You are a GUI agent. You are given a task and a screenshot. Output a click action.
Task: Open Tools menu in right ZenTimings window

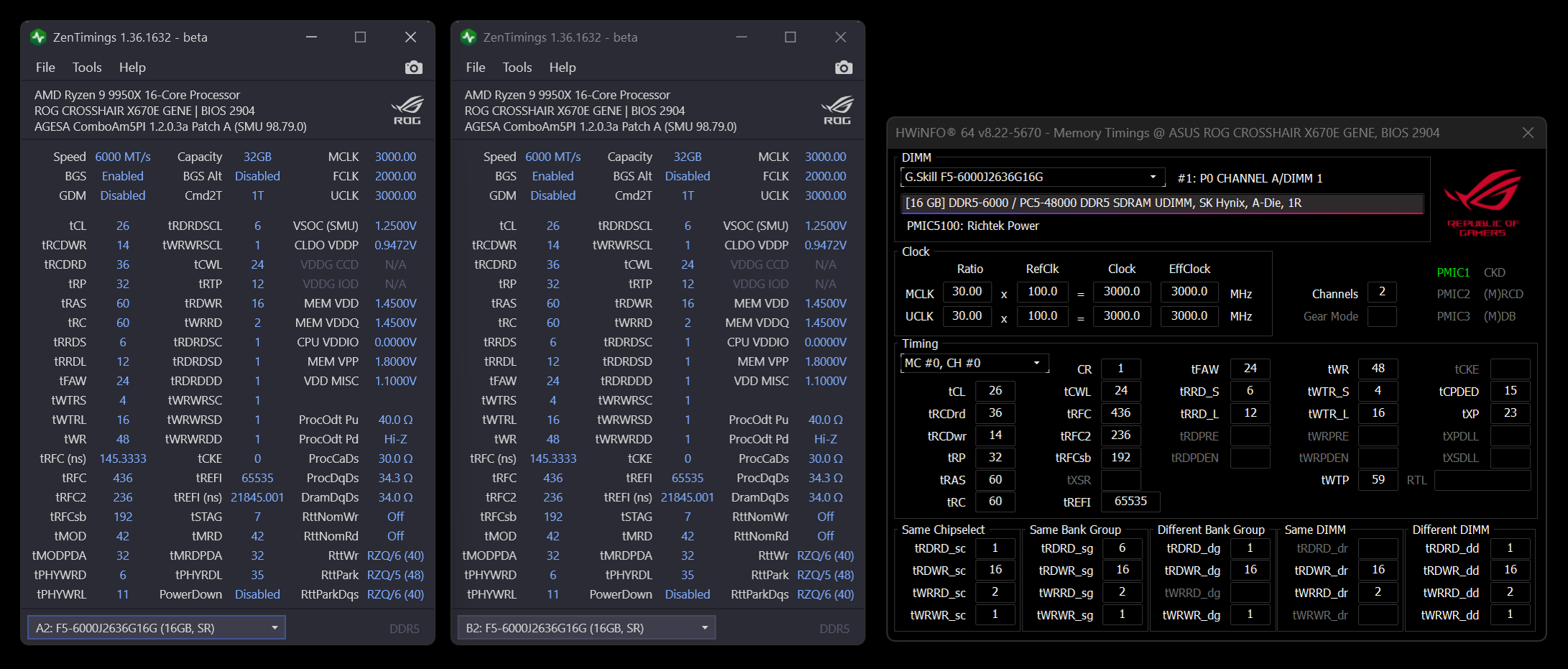tap(517, 68)
